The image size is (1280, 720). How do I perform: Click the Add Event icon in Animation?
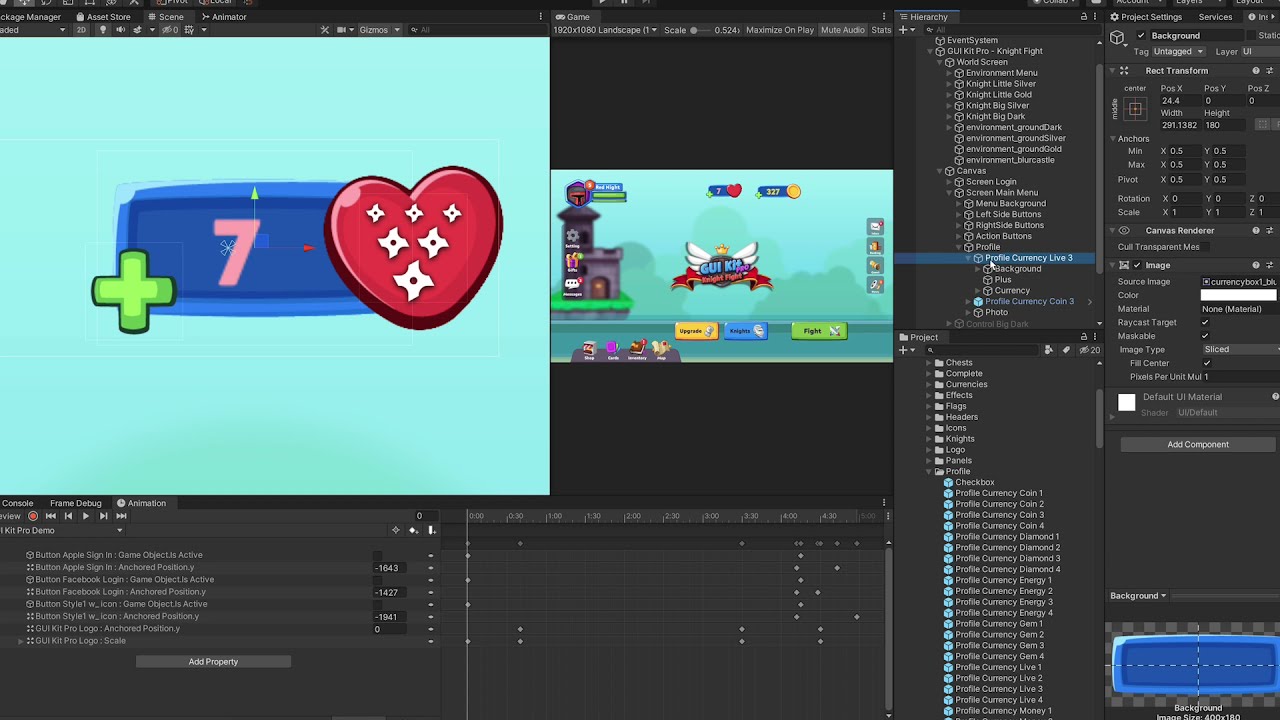click(432, 530)
